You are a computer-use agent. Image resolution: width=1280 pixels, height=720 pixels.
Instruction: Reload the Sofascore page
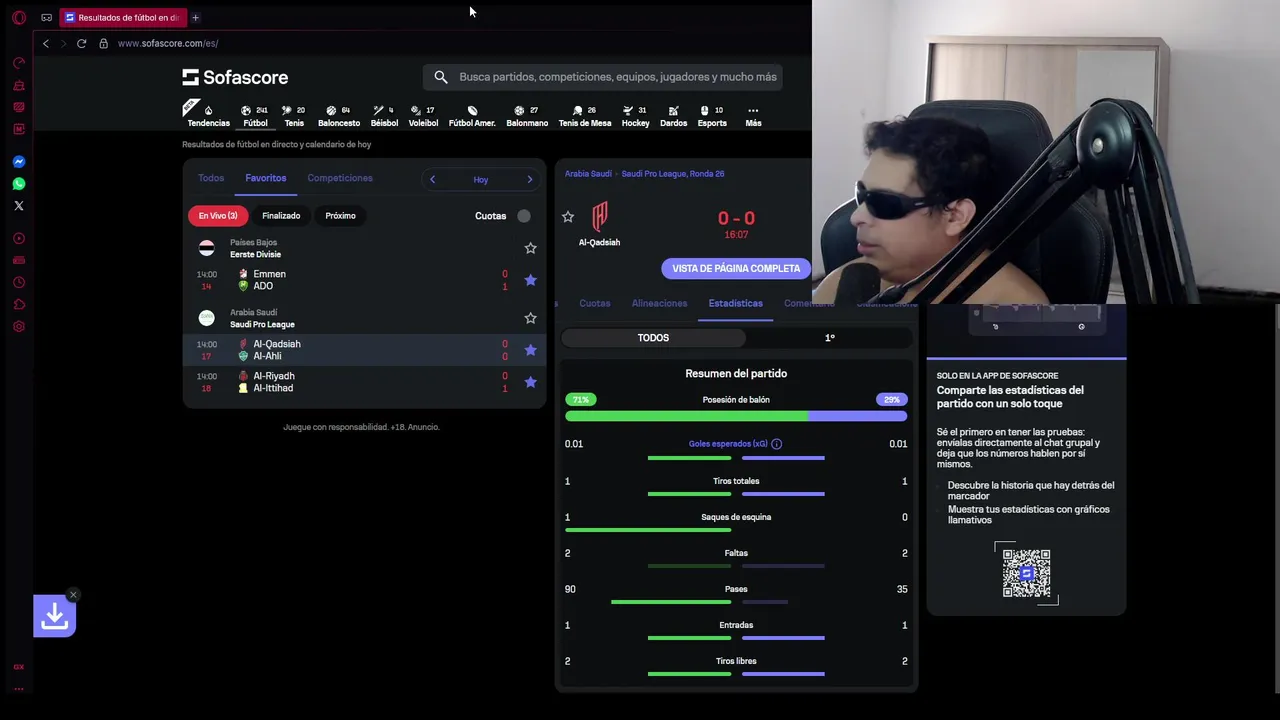click(x=81, y=43)
